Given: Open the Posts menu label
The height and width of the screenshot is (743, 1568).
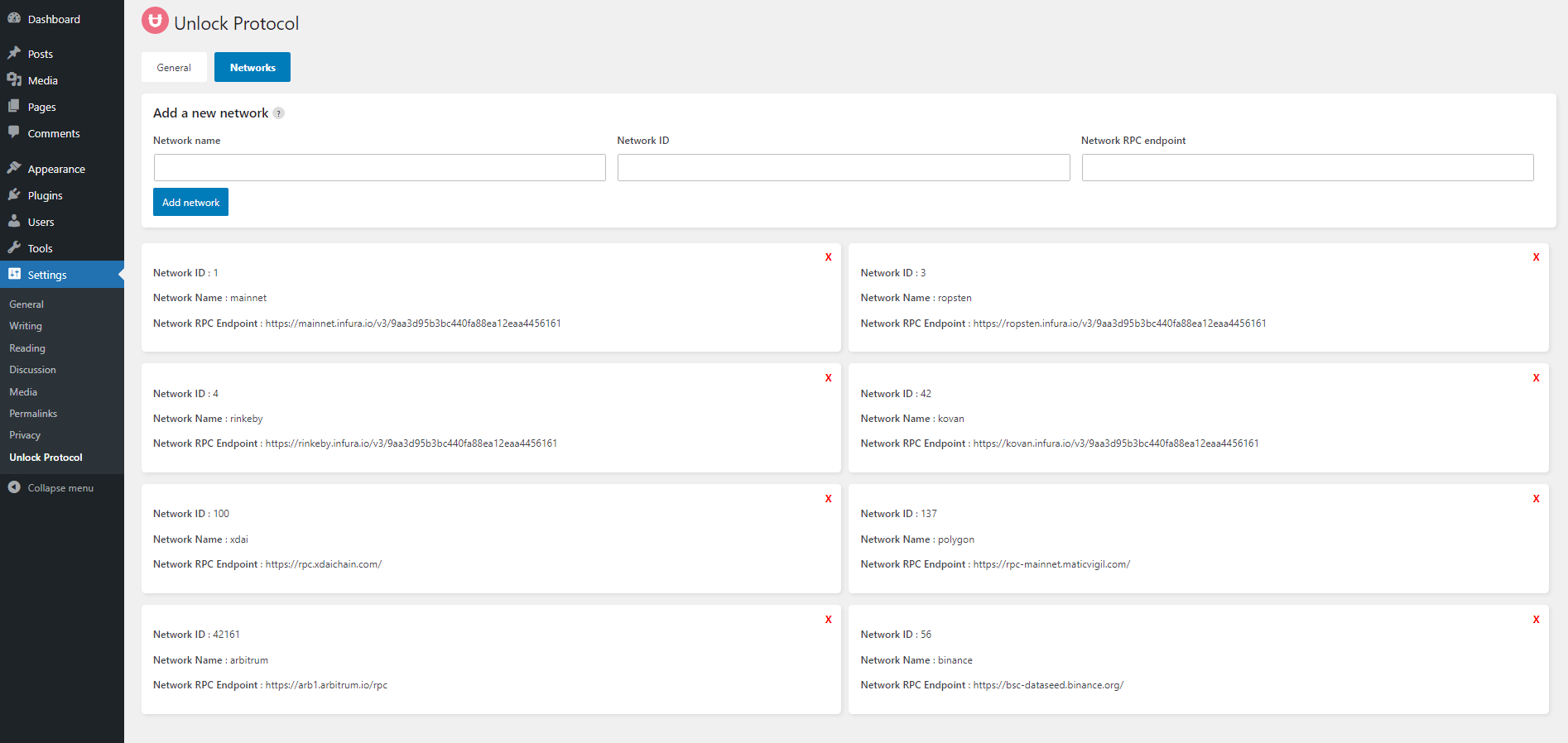Looking at the screenshot, I should click(41, 54).
